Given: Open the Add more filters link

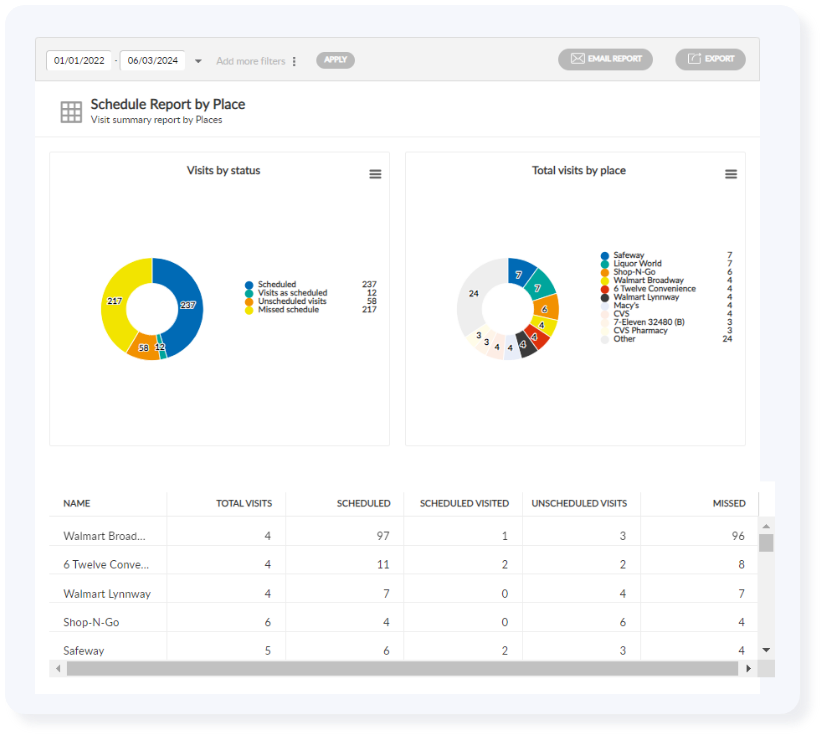Looking at the screenshot, I should (x=252, y=60).
